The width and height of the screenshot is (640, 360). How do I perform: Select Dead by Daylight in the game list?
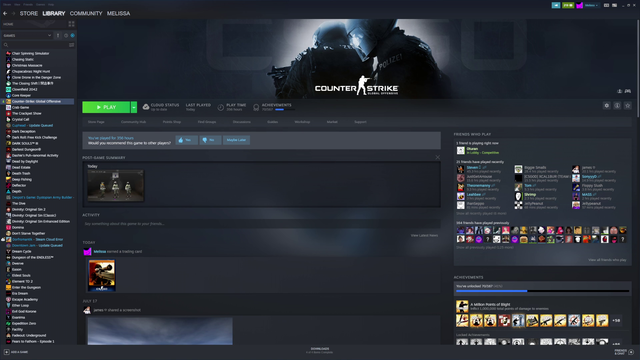coord(24,161)
